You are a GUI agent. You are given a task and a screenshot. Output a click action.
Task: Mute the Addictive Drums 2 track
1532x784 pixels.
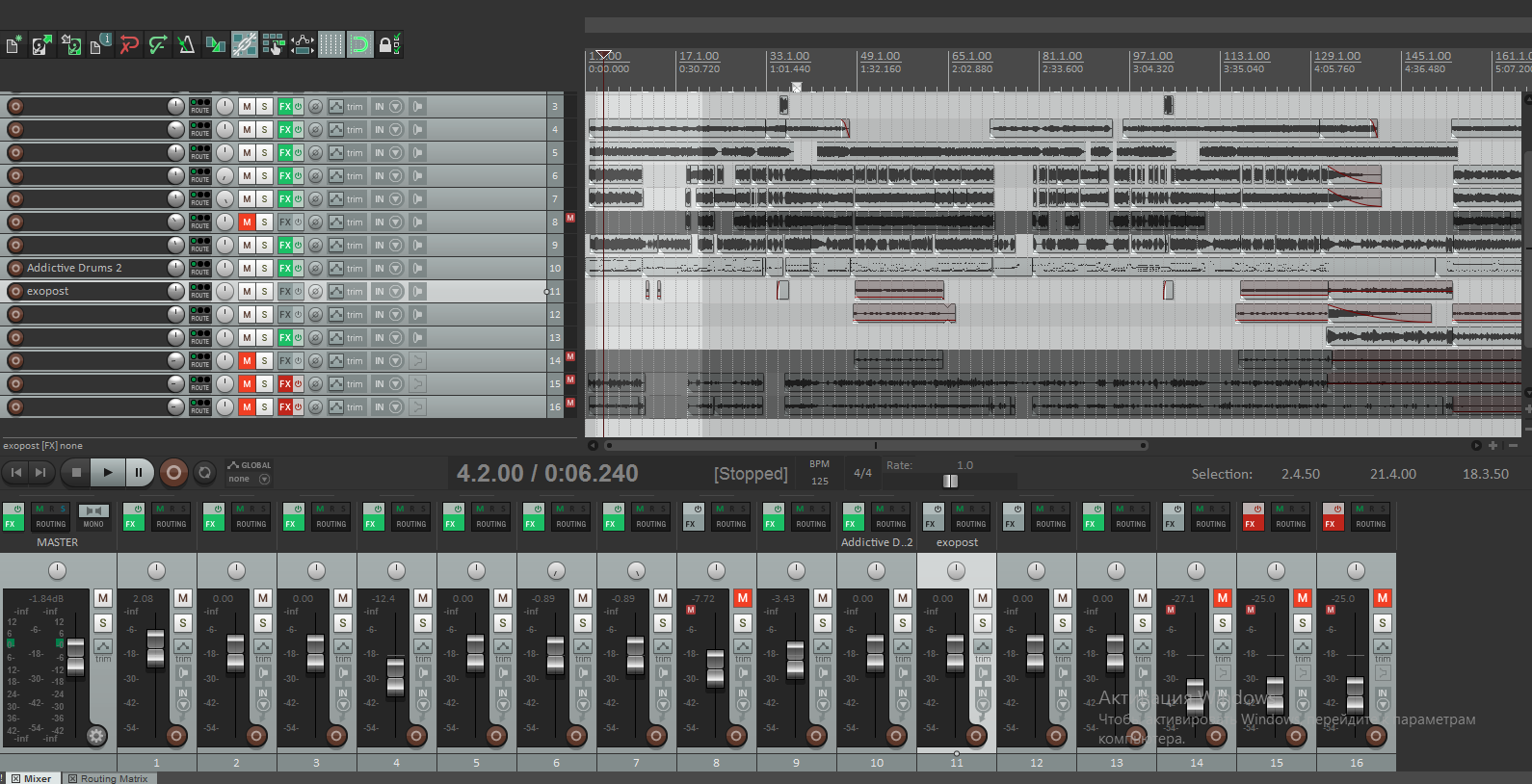click(247, 268)
